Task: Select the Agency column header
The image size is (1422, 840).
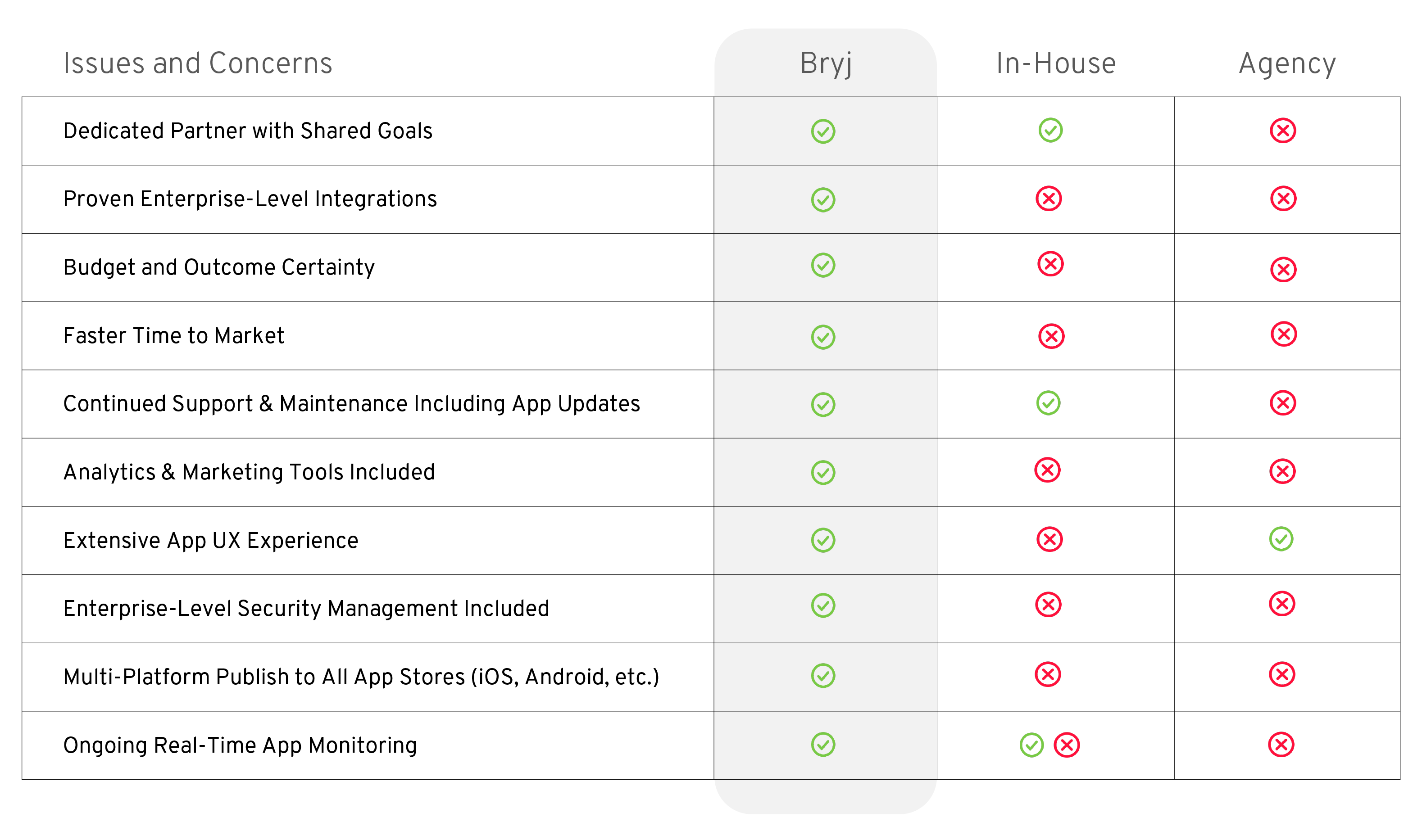Action: pos(1287,63)
